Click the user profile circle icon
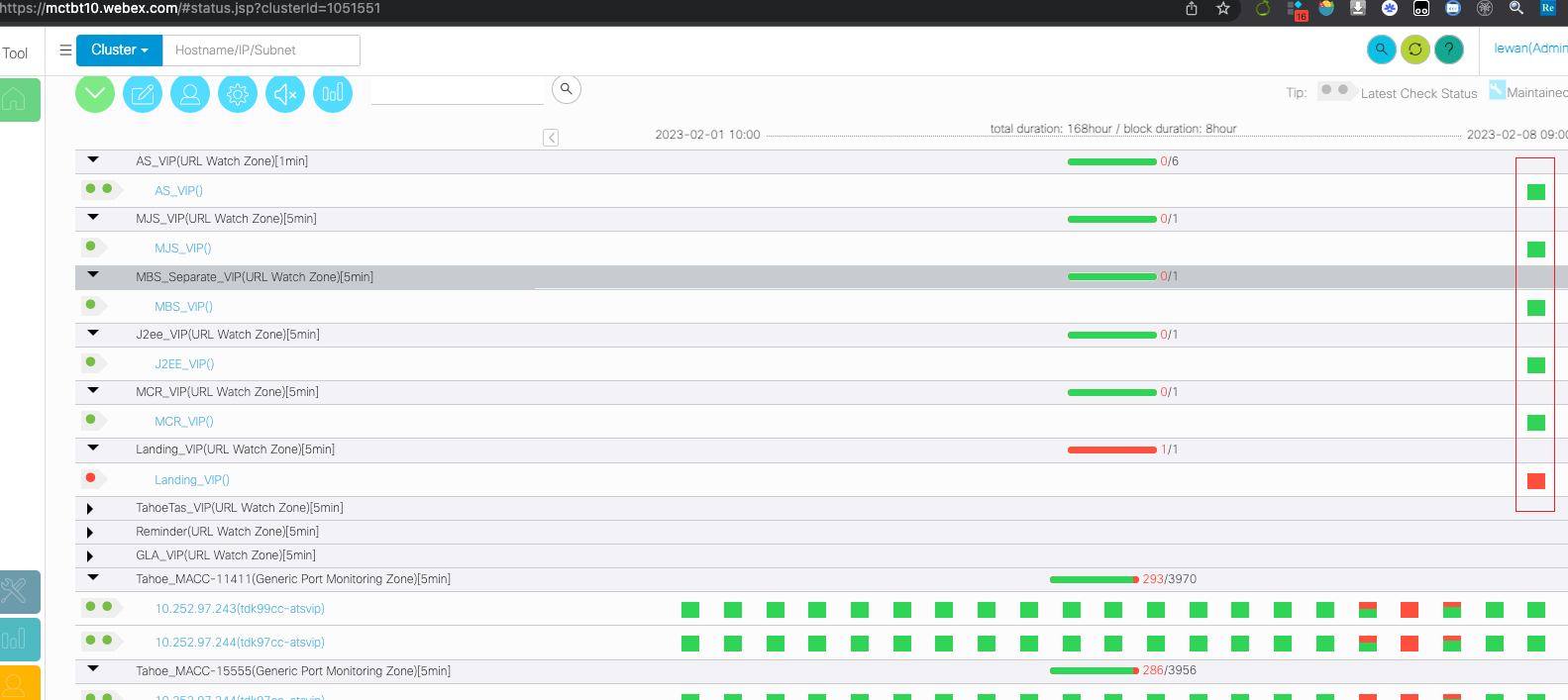1568x700 pixels. [190, 93]
